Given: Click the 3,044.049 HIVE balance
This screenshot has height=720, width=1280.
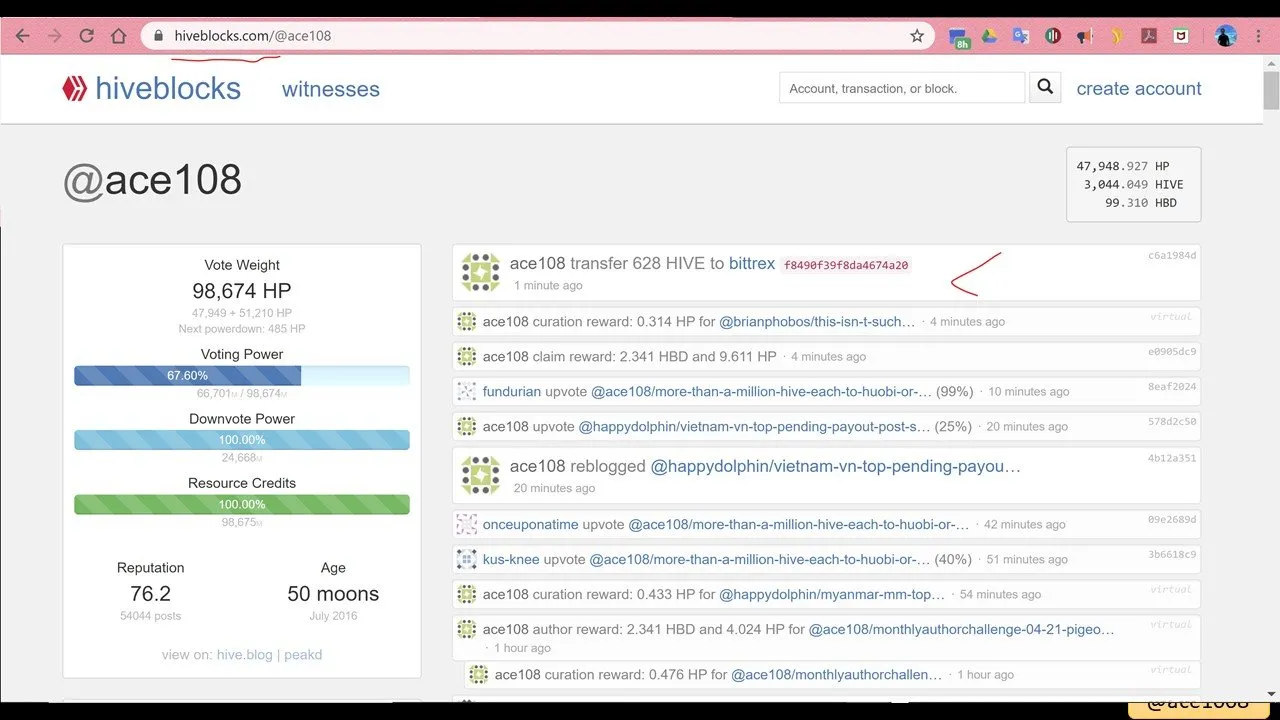Looking at the screenshot, I should tap(1133, 185).
